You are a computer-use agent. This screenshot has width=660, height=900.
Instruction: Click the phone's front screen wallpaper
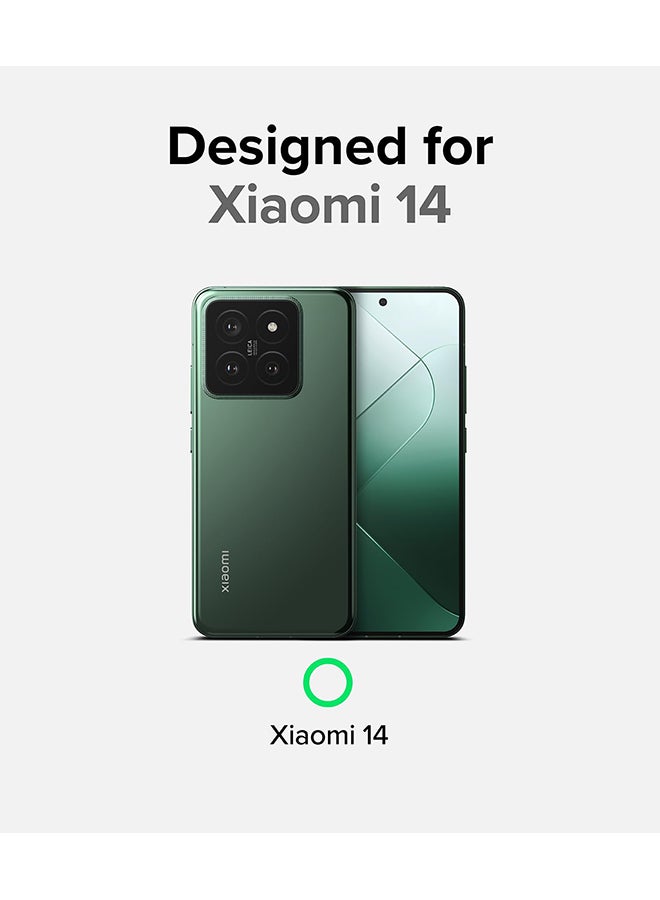[x=405, y=459]
